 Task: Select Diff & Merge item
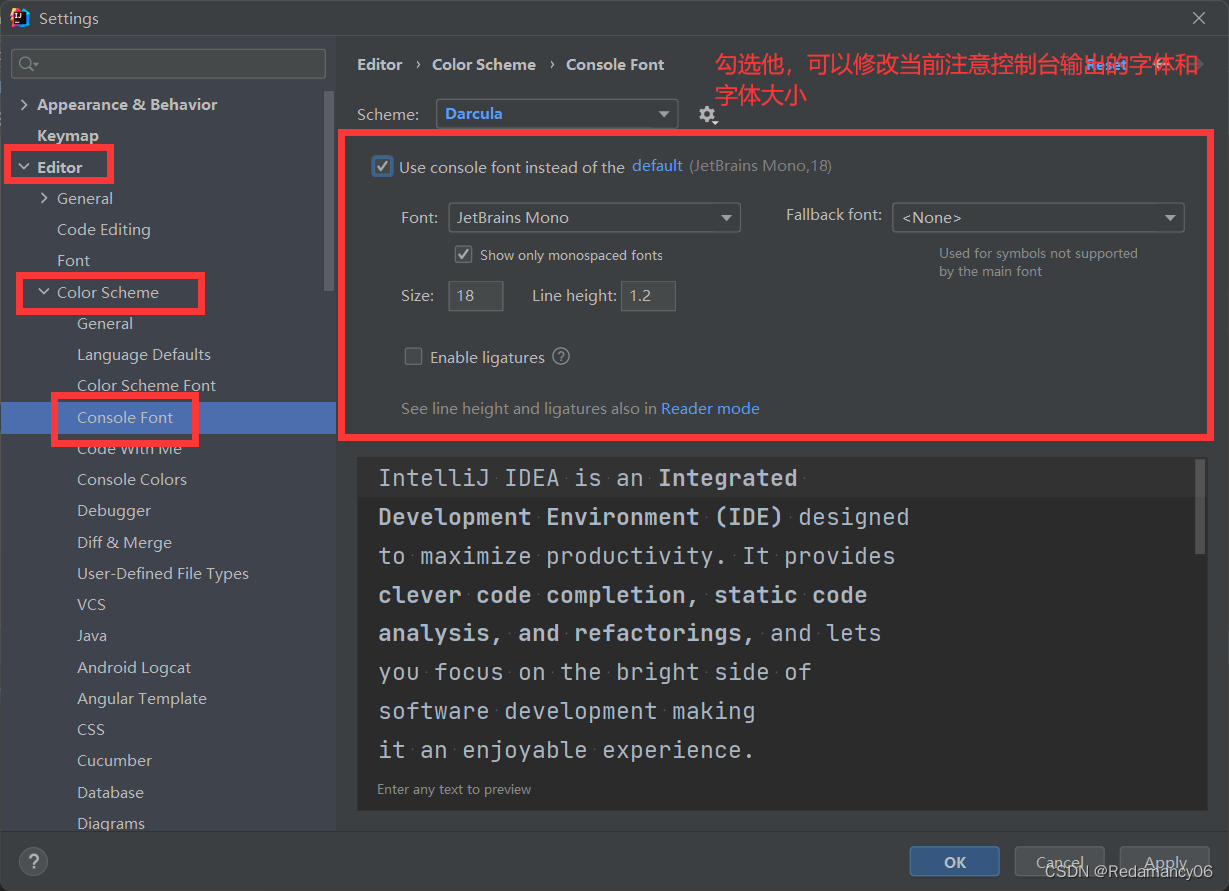(124, 542)
